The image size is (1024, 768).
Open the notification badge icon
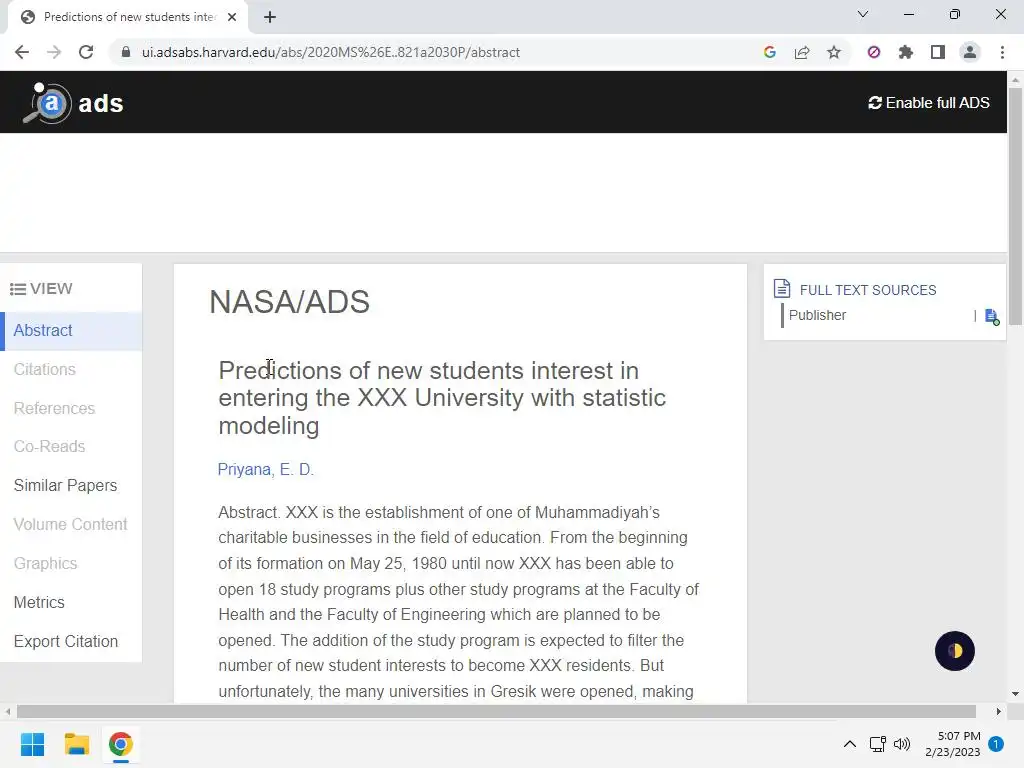(x=996, y=744)
